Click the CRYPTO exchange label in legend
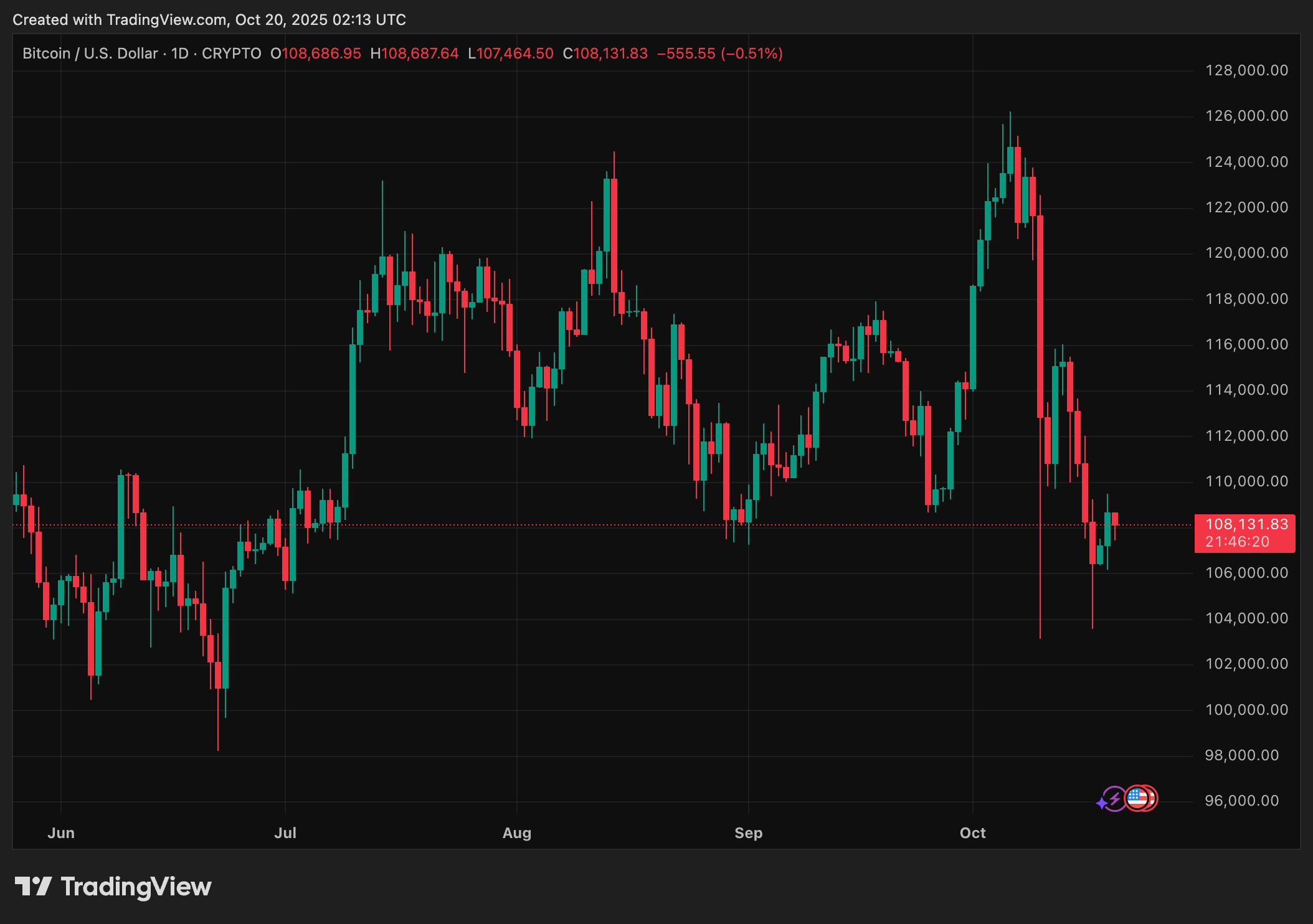Screen dimensions: 1313x924 click(231, 54)
